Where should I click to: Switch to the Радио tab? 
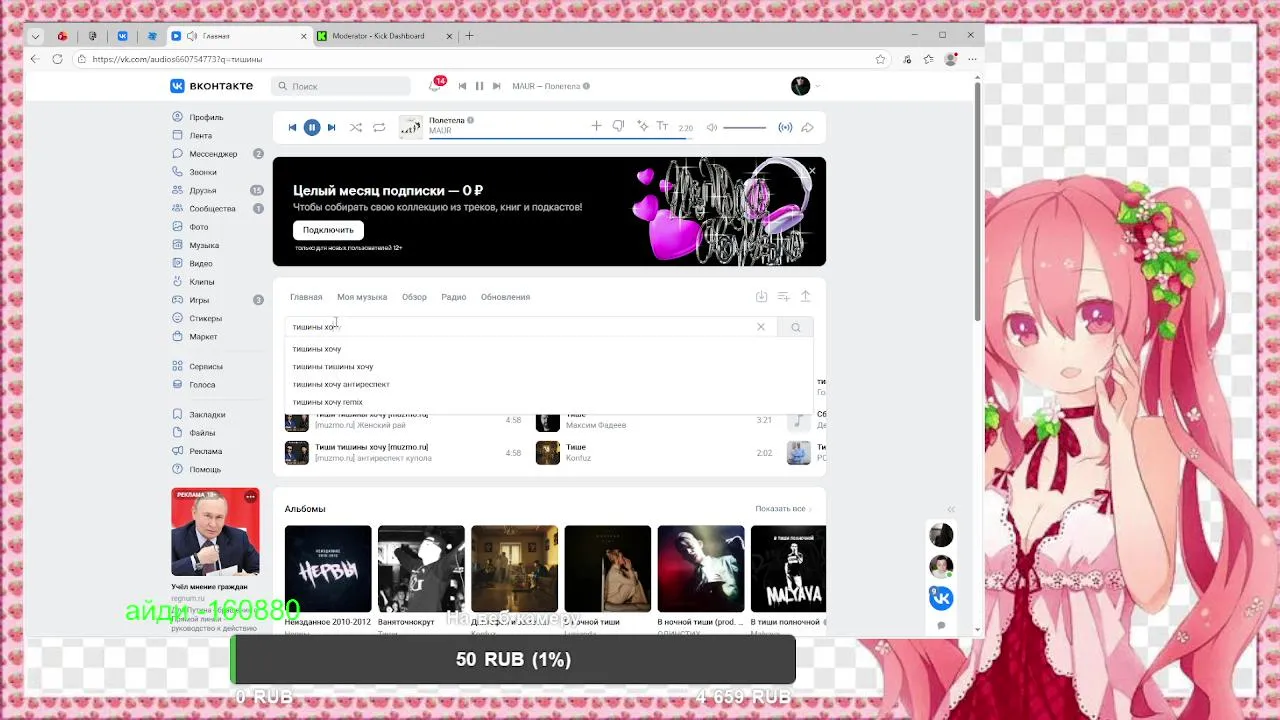(454, 297)
